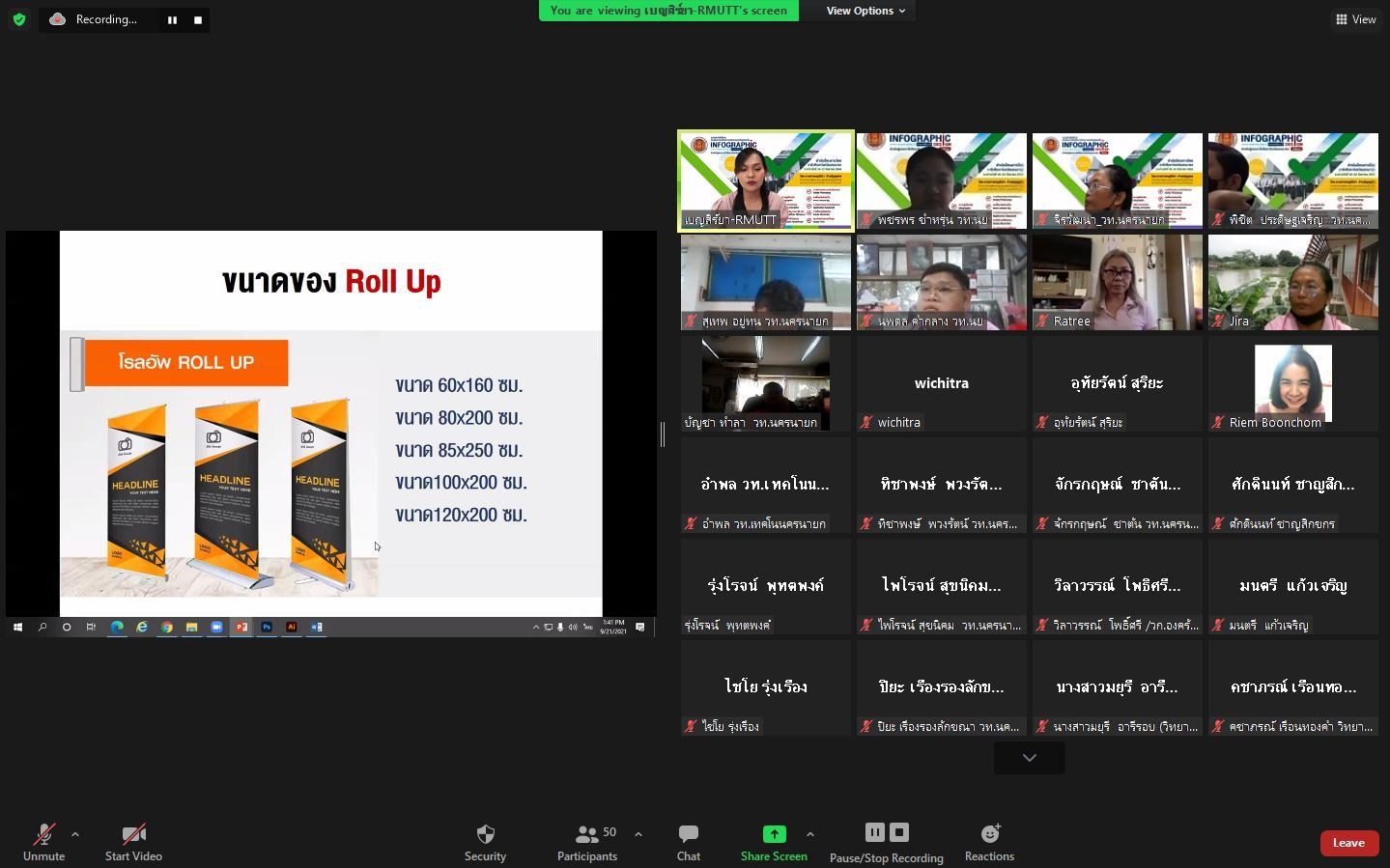Select the Jira video tile
Viewport: 1390px width, 868px height.
pyautogui.click(x=1293, y=282)
